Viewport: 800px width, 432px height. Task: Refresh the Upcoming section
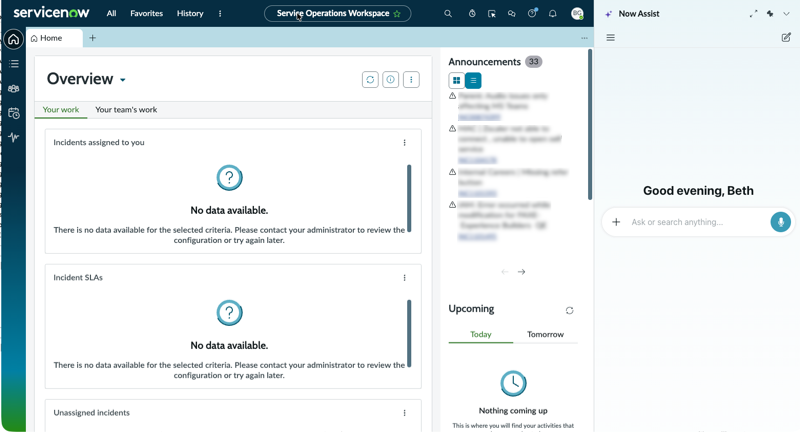click(x=569, y=311)
